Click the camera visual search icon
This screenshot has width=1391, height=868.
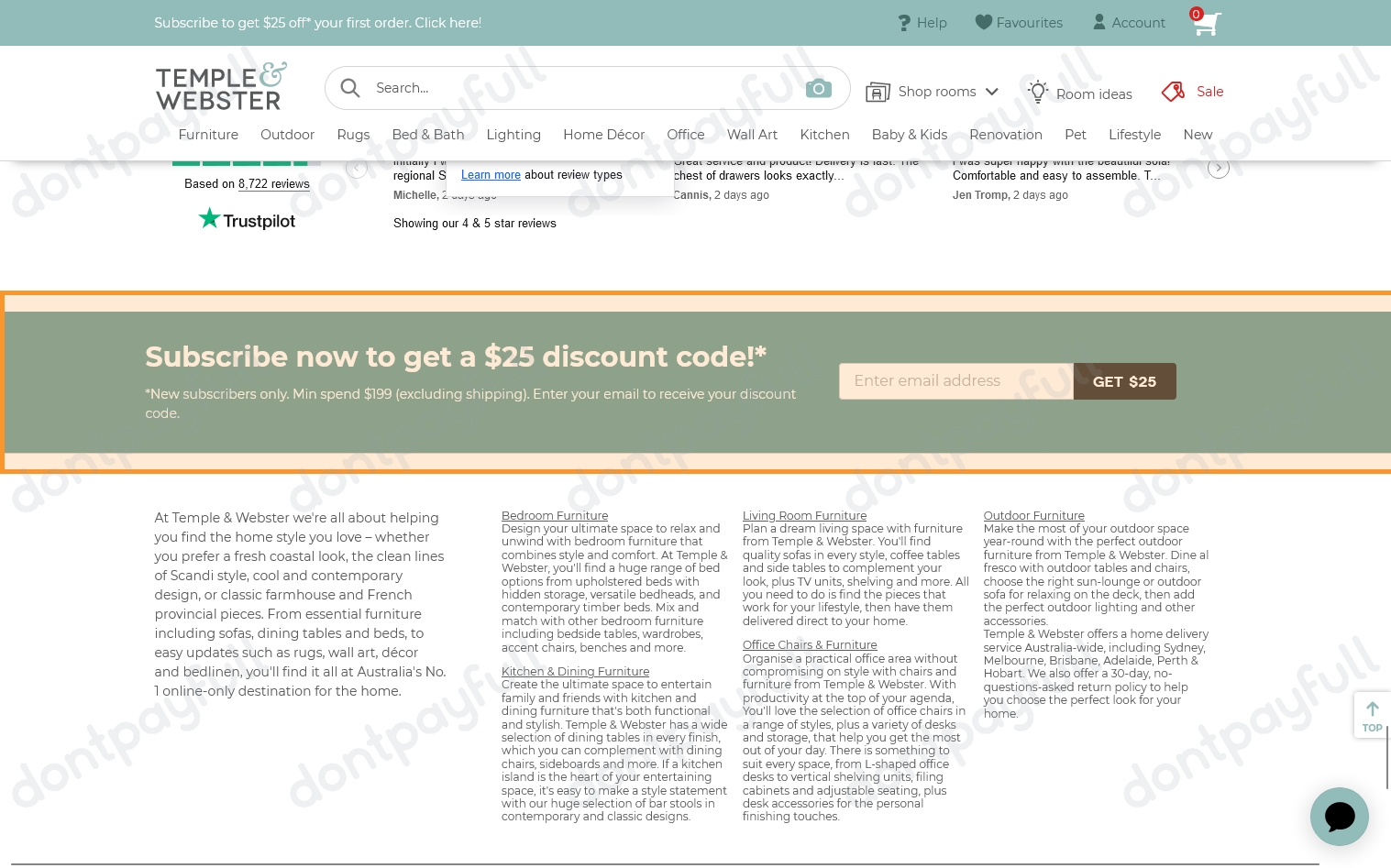pyautogui.click(x=818, y=88)
